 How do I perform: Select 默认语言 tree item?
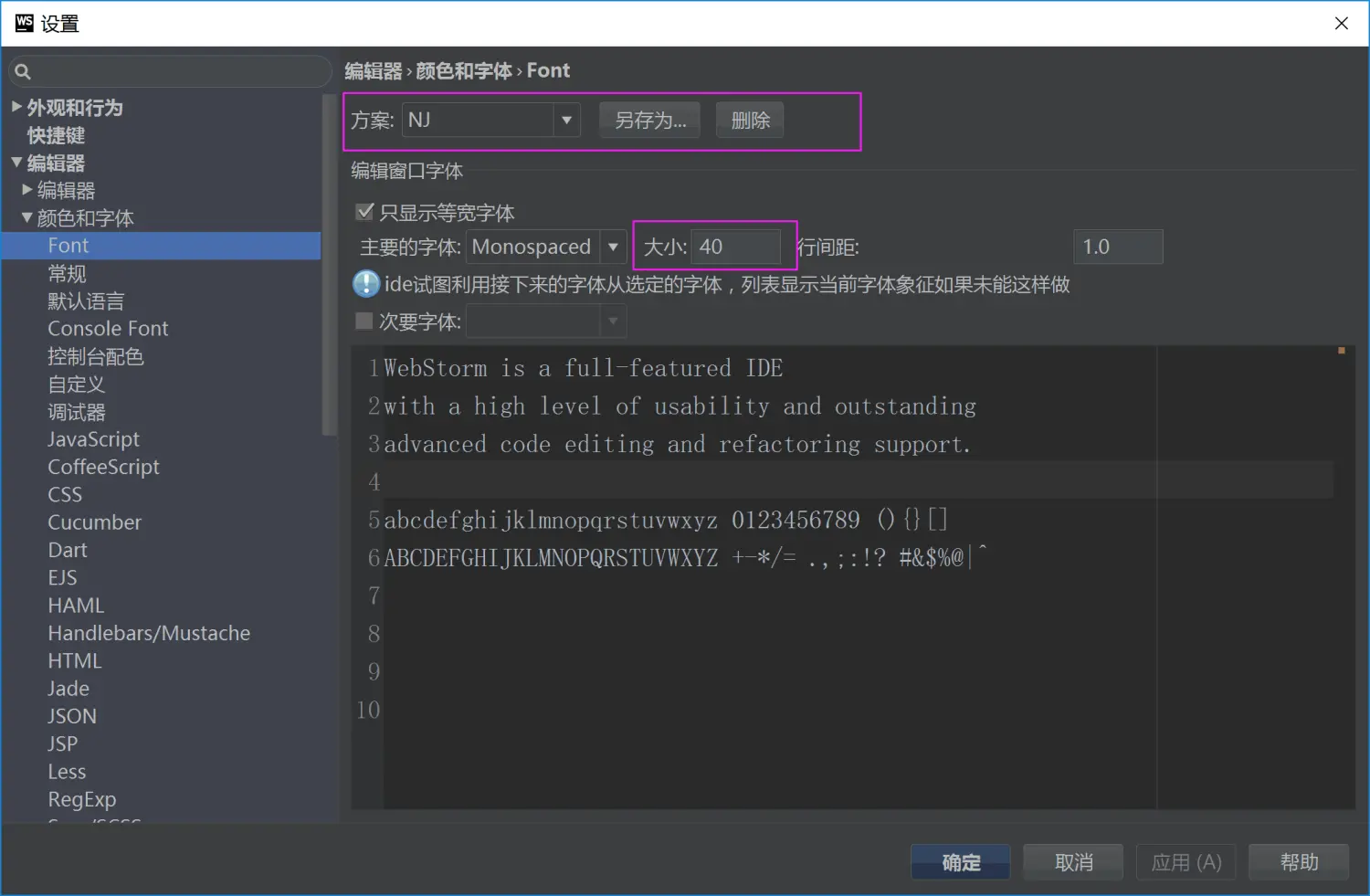(86, 300)
